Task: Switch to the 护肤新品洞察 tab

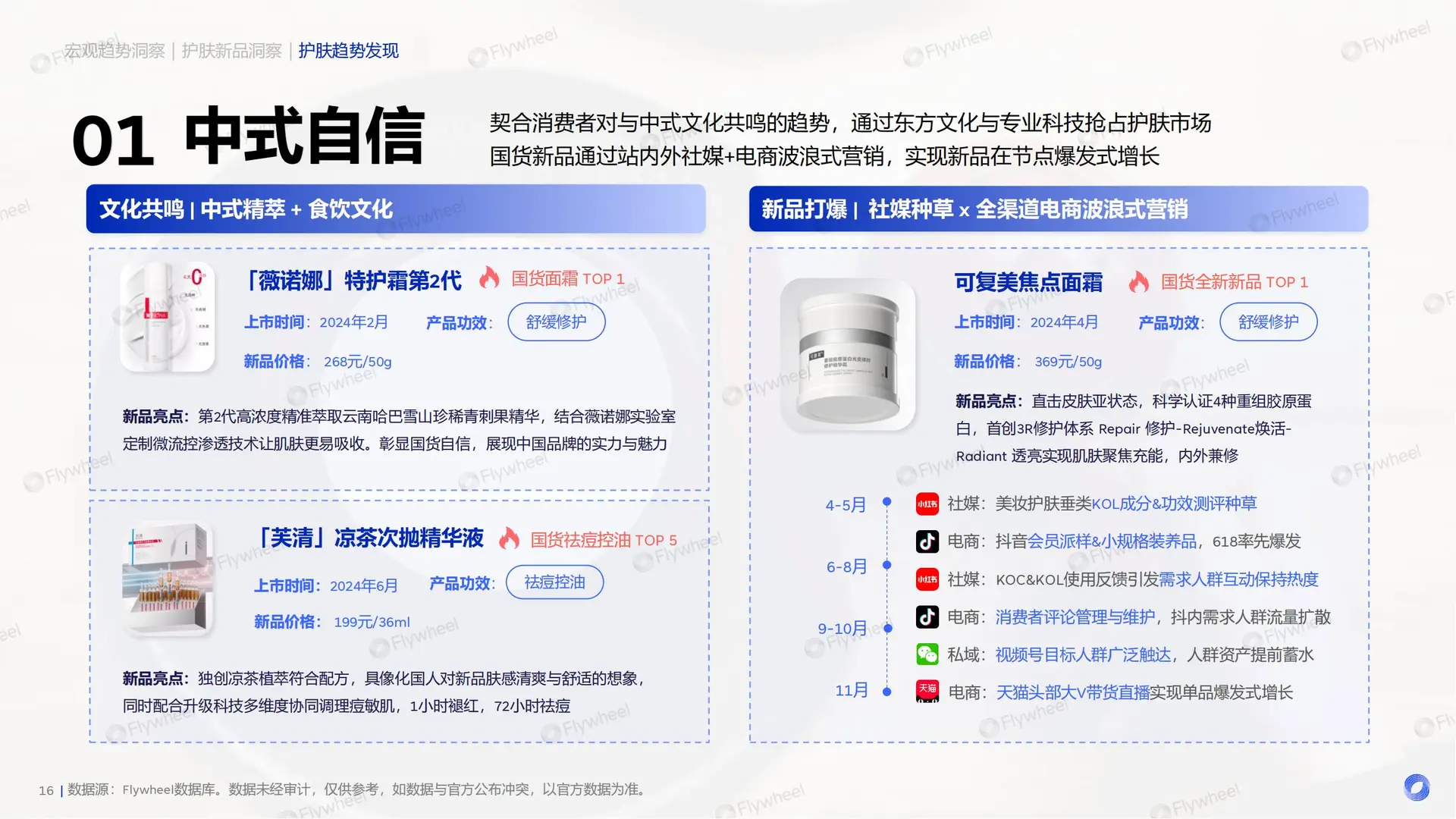Action: (231, 51)
